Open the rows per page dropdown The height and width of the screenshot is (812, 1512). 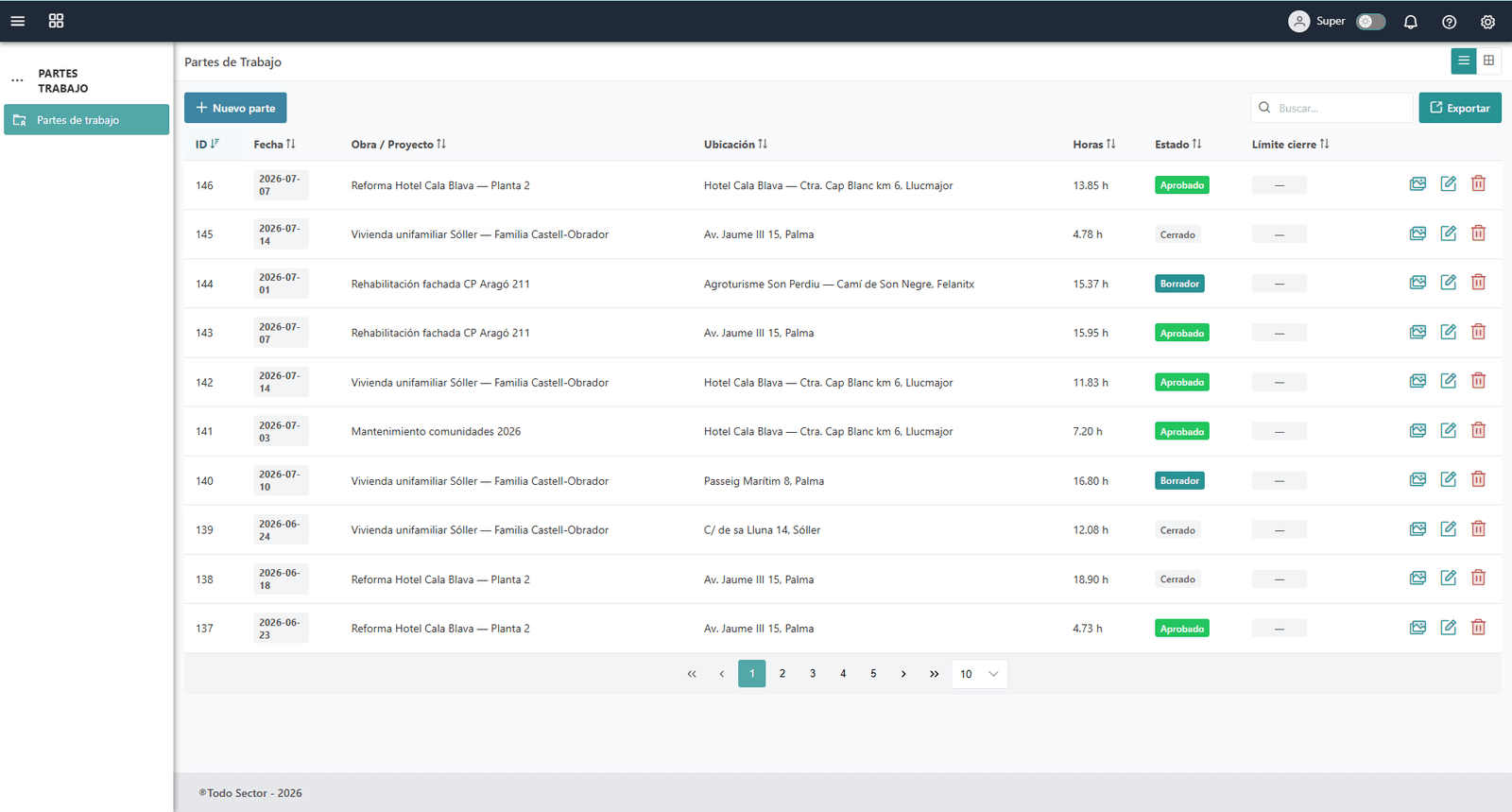point(979,674)
